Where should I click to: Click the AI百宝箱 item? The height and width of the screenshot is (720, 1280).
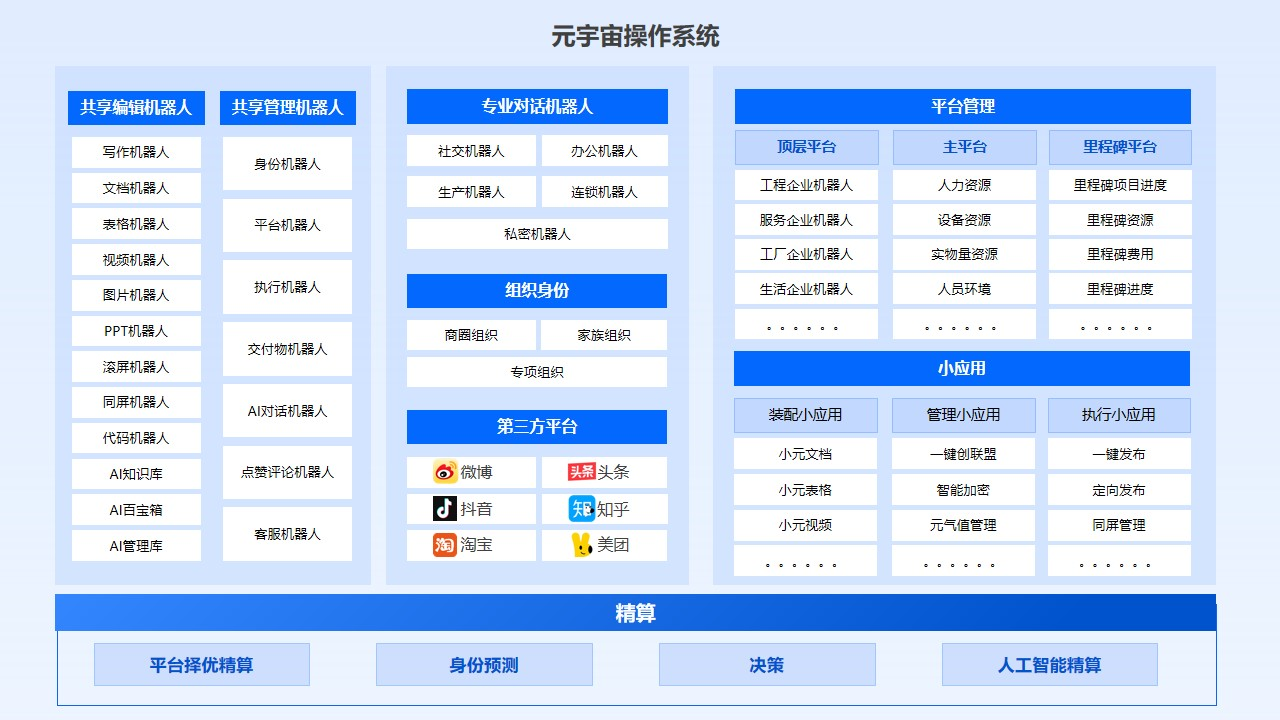click(x=136, y=510)
